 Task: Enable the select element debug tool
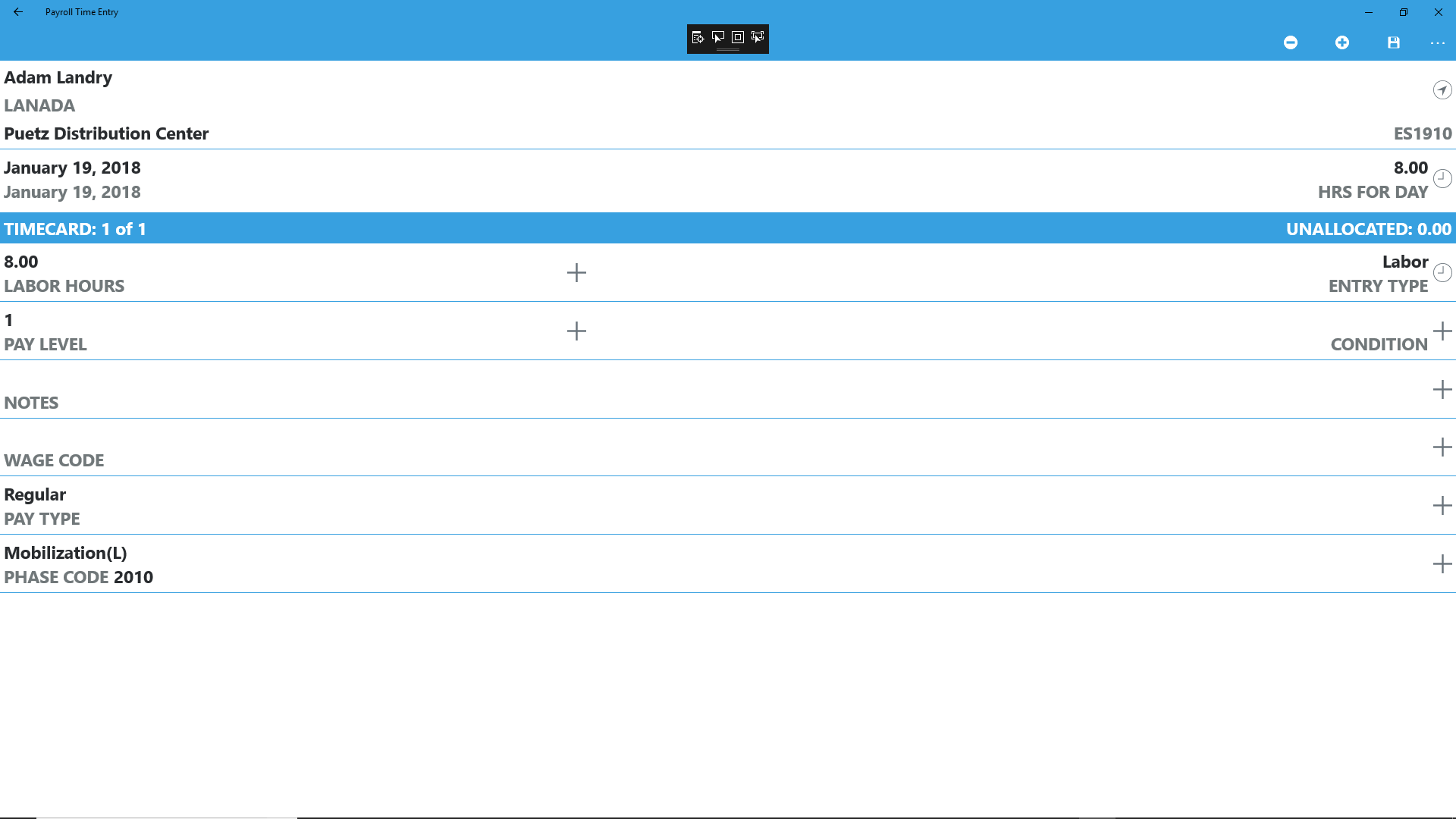(x=717, y=37)
